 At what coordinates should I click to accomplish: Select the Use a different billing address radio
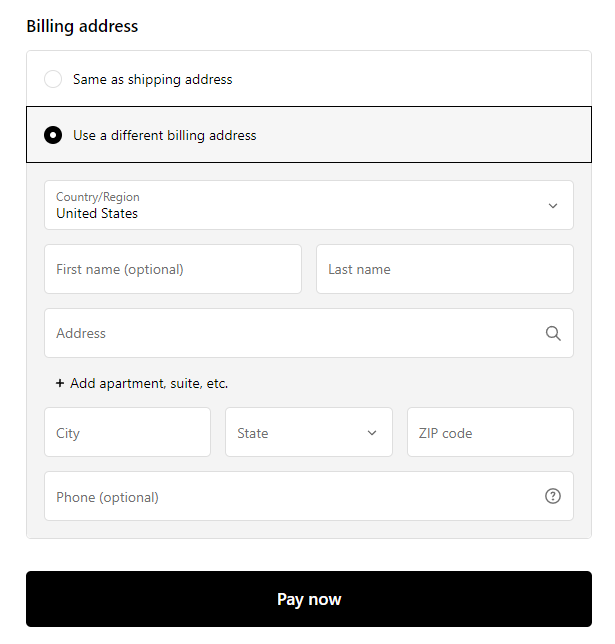click(53, 135)
